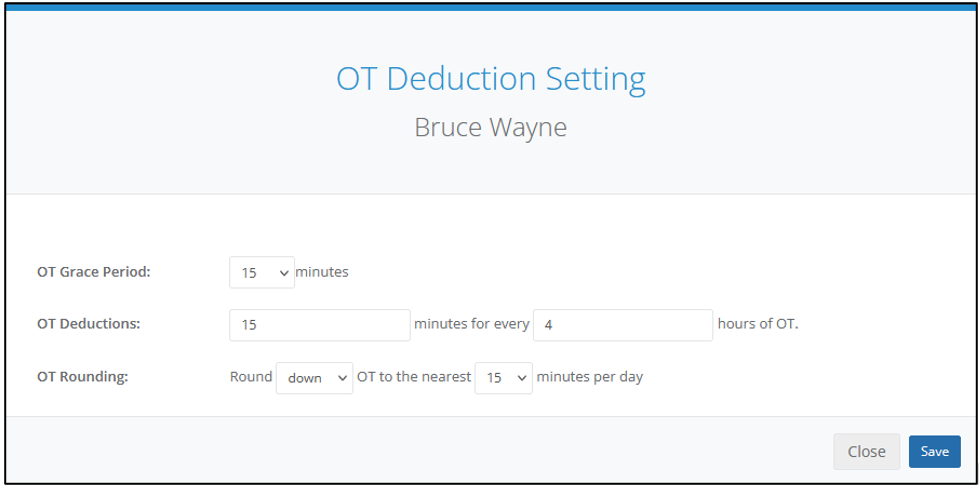Click 'minutes' text beside Grace Period dropdown
Screen dimensions: 980x486
coord(322,272)
